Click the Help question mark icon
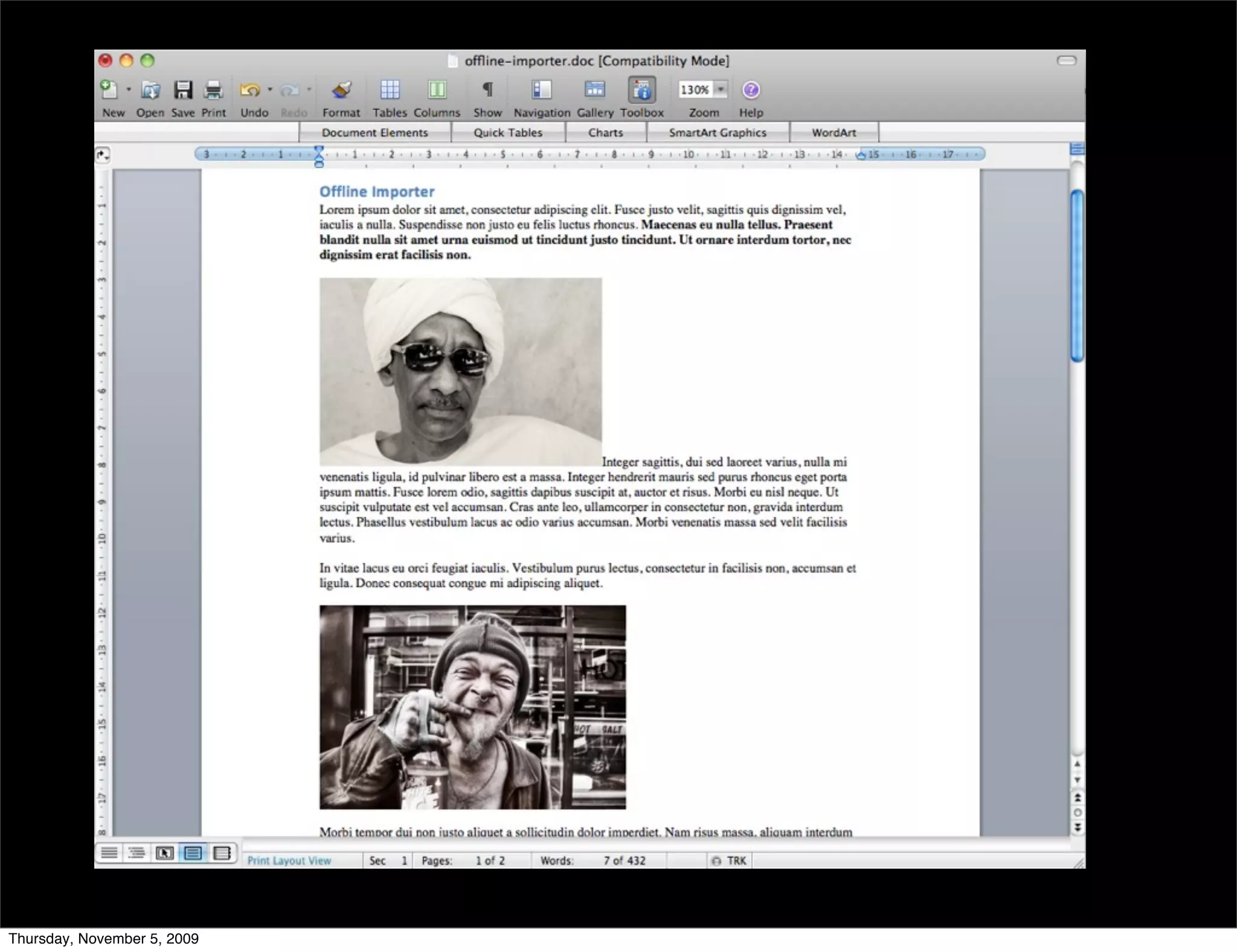The image size is (1237, 952). click(751, 90)
